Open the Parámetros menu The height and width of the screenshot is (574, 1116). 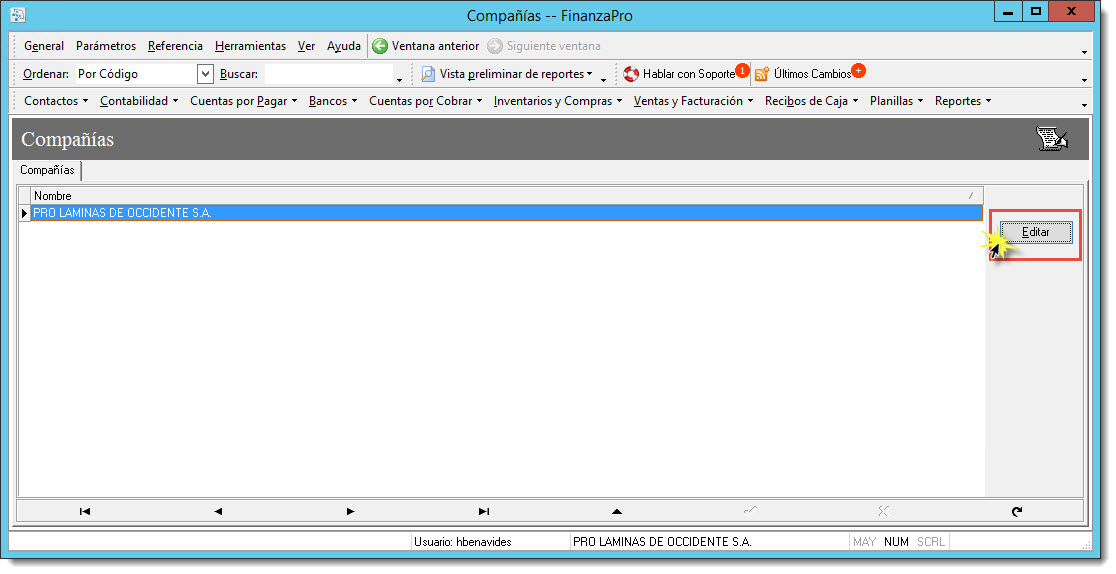tap(106, 46)
